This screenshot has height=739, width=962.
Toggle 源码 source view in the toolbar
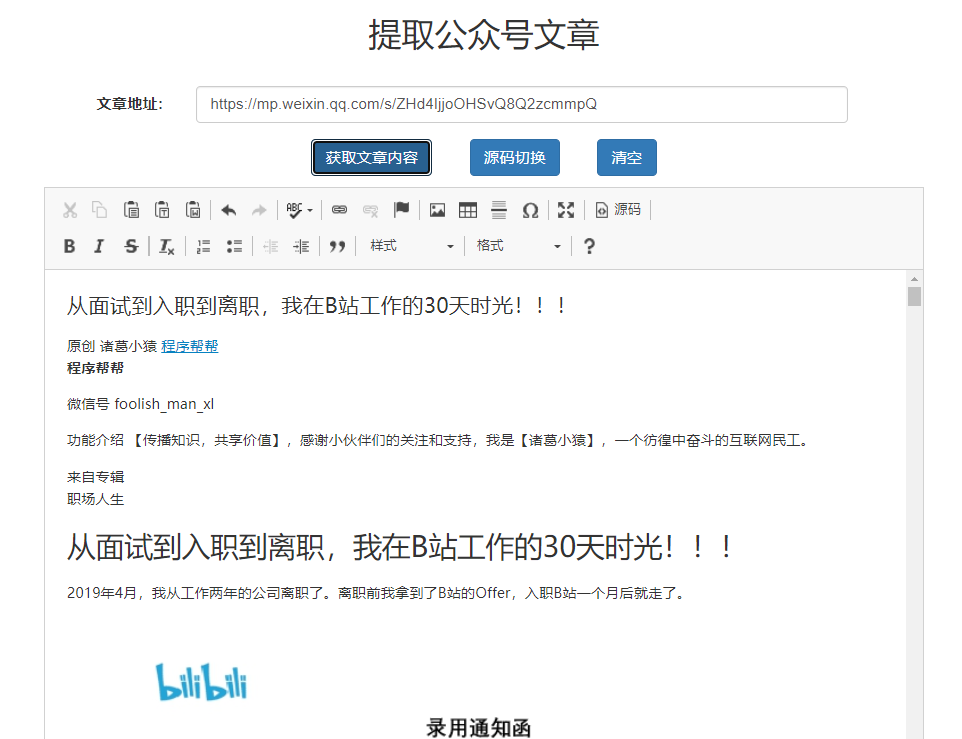click(x=618, y=210)
